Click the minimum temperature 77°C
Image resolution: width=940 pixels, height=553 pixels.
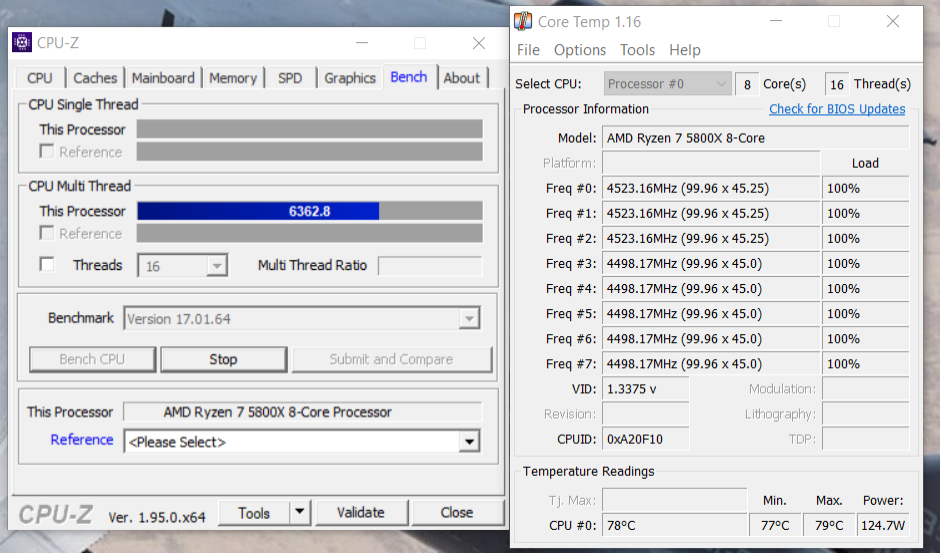(775, 525)
